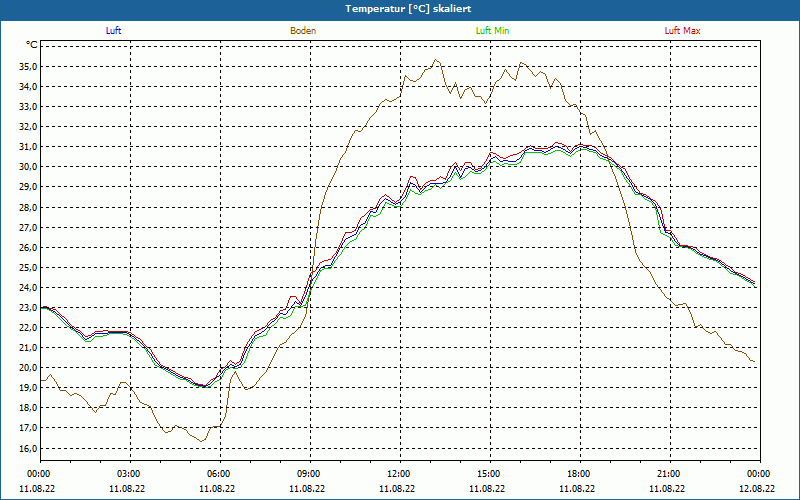The image size is (800, 500).
Task: Click the 33,0 y-axis value
Action: point(28,107)
